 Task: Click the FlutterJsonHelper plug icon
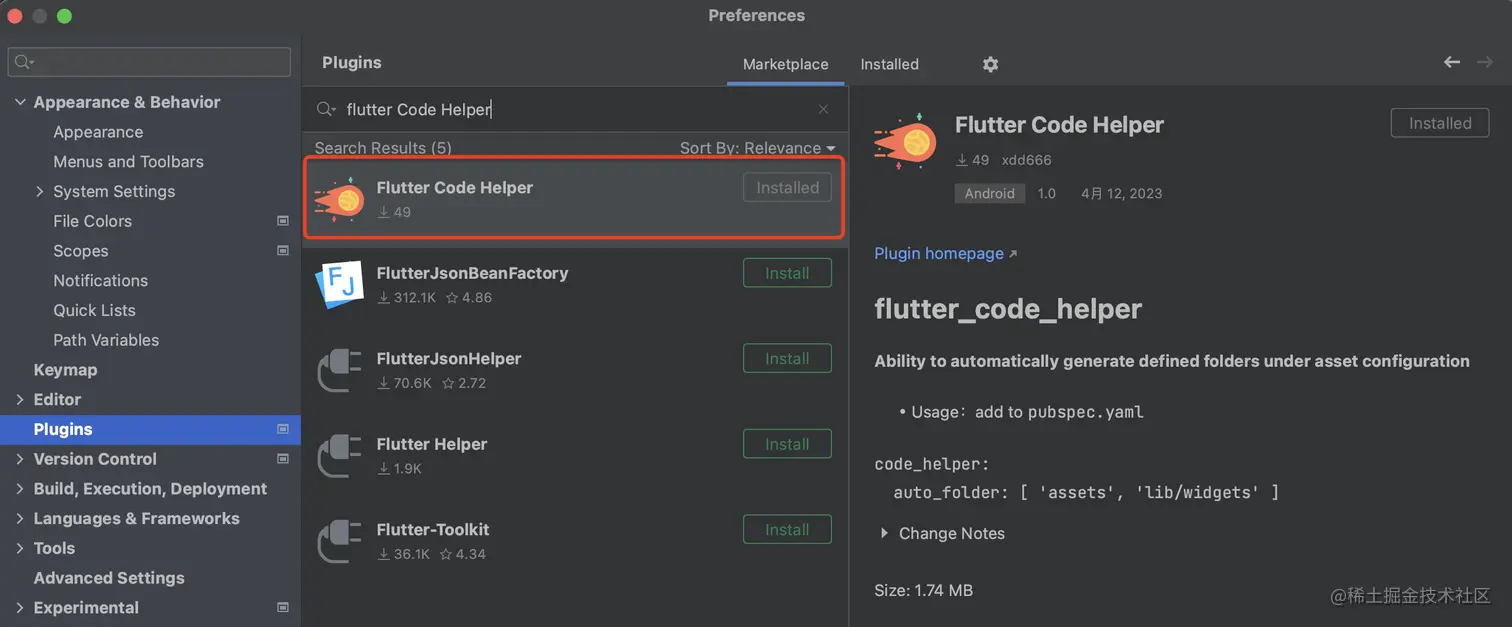338,371
